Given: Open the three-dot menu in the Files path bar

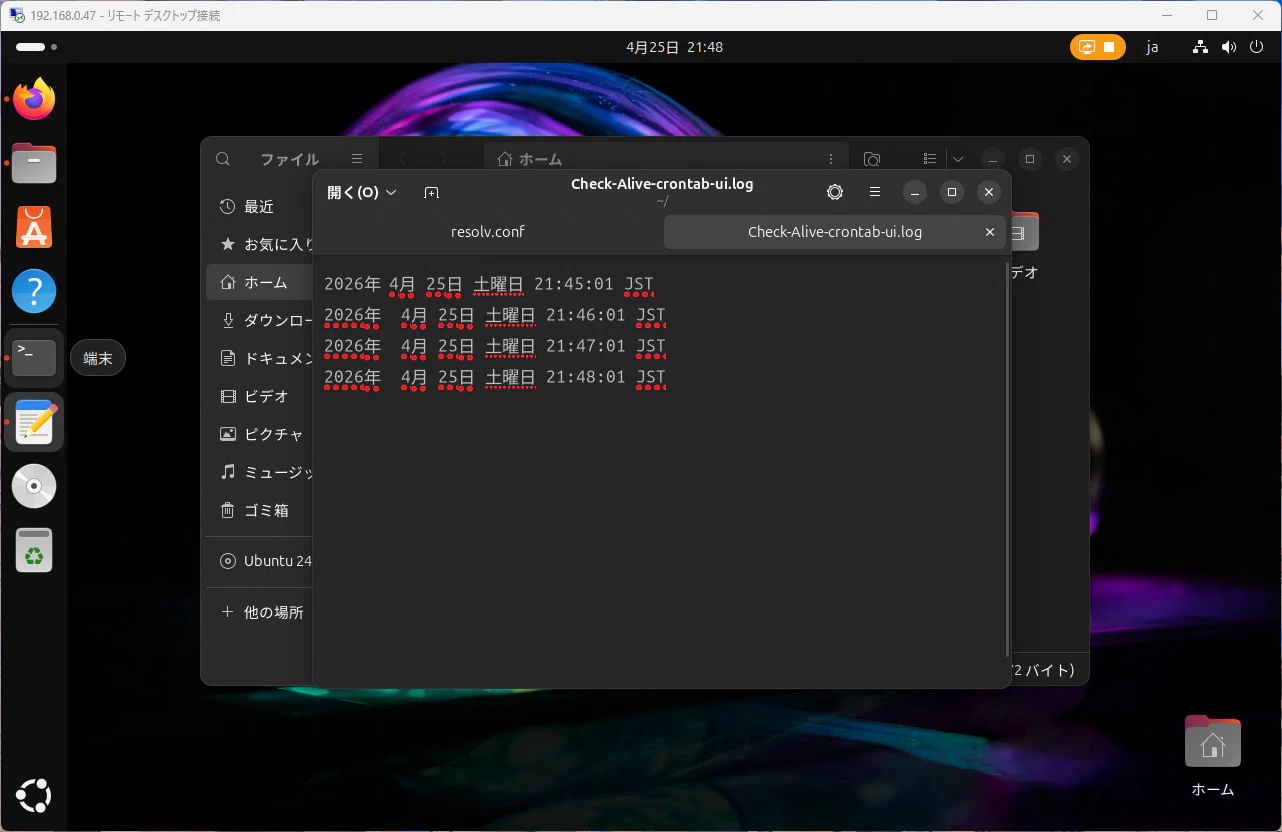Looking at the screenshot, I should pos(831,159).
